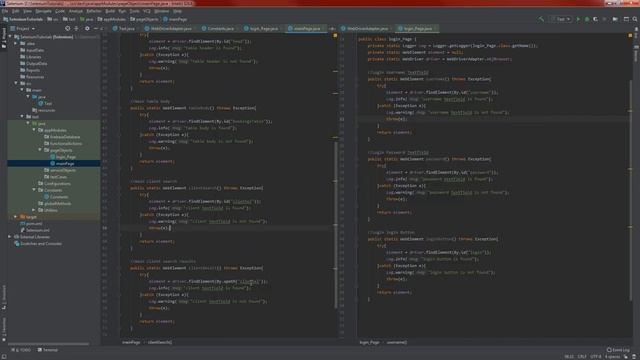The width and height of the screenshot is (640, 360).
Task: Toggle the Project side tool window stripe button
Action: coord(4,38)
